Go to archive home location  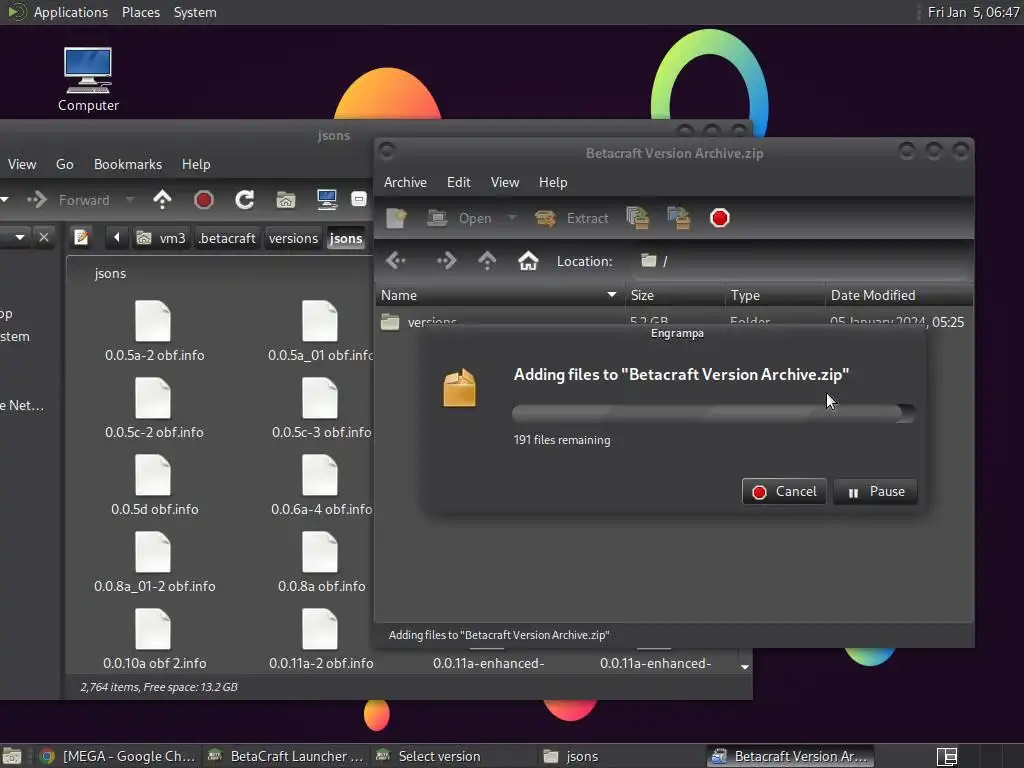tap(528, 261)
